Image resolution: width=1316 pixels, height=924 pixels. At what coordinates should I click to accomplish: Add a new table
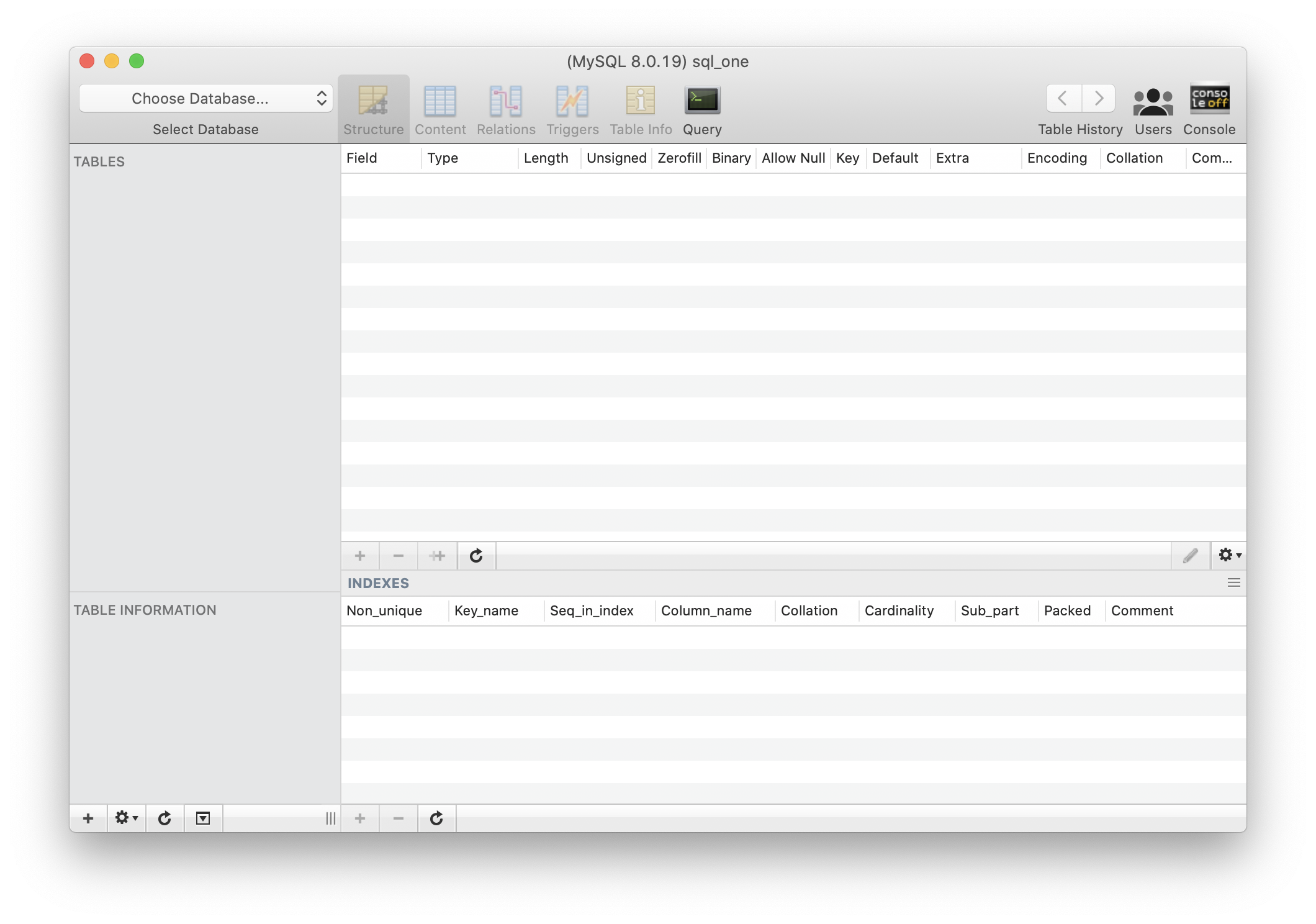pos(88,818)
